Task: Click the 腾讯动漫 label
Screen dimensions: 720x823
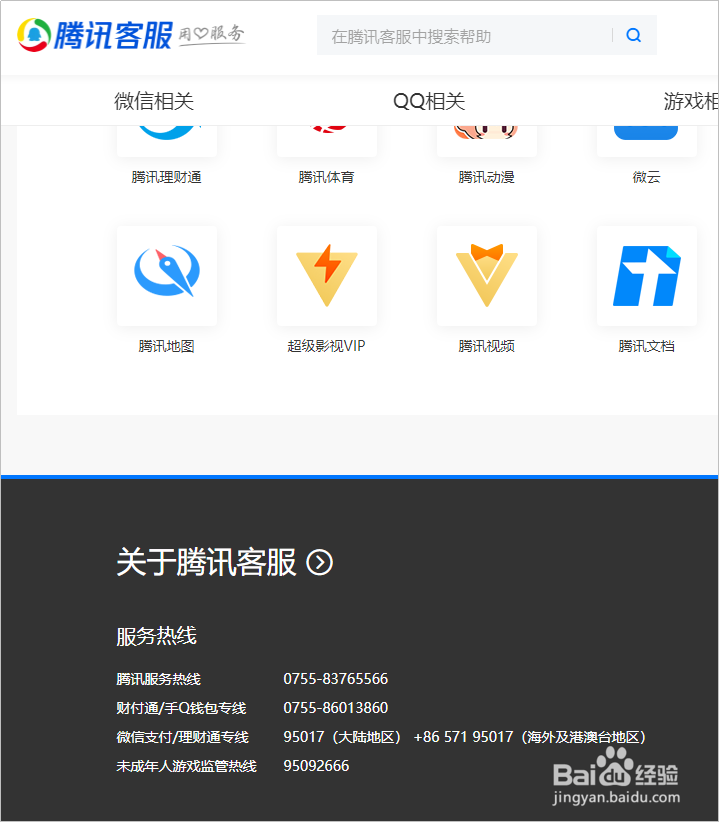Action: point(486,177)
